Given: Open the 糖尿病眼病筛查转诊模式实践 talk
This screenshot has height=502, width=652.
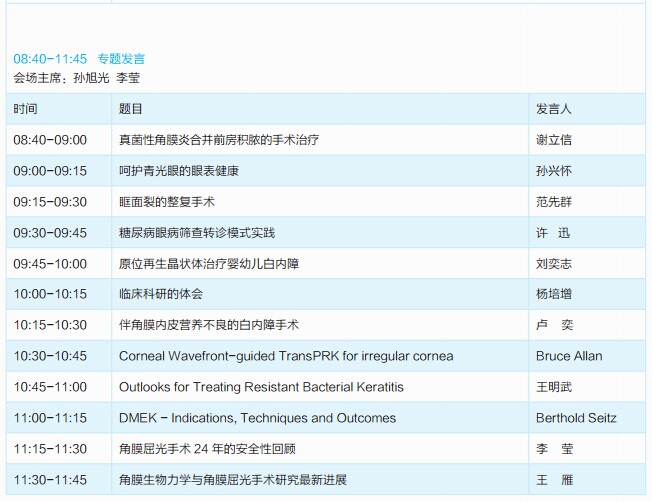Looking at the screenshot, I should [197, 233].
